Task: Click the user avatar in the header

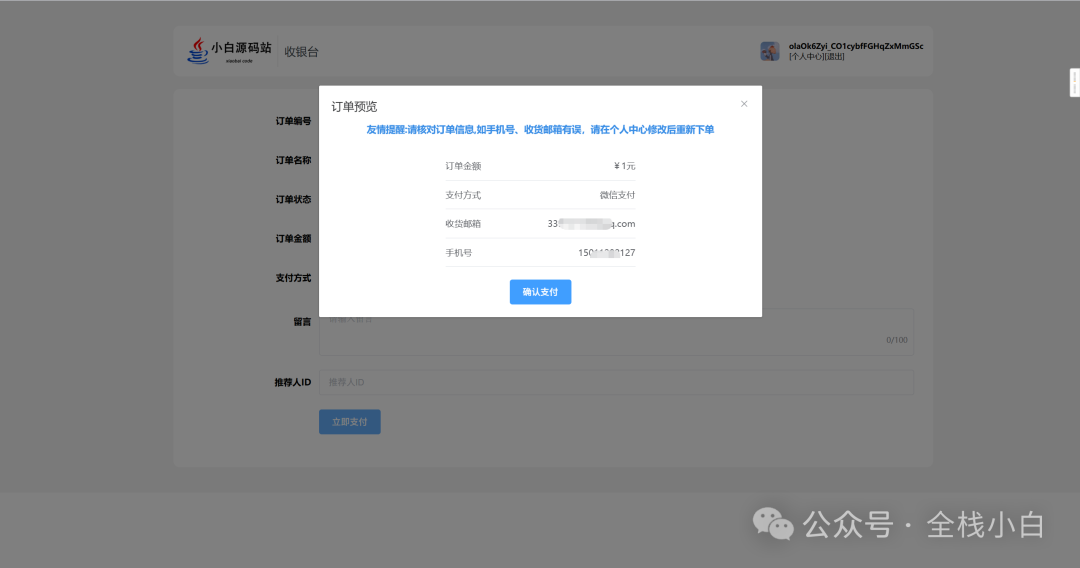Action: coord(769,51)
